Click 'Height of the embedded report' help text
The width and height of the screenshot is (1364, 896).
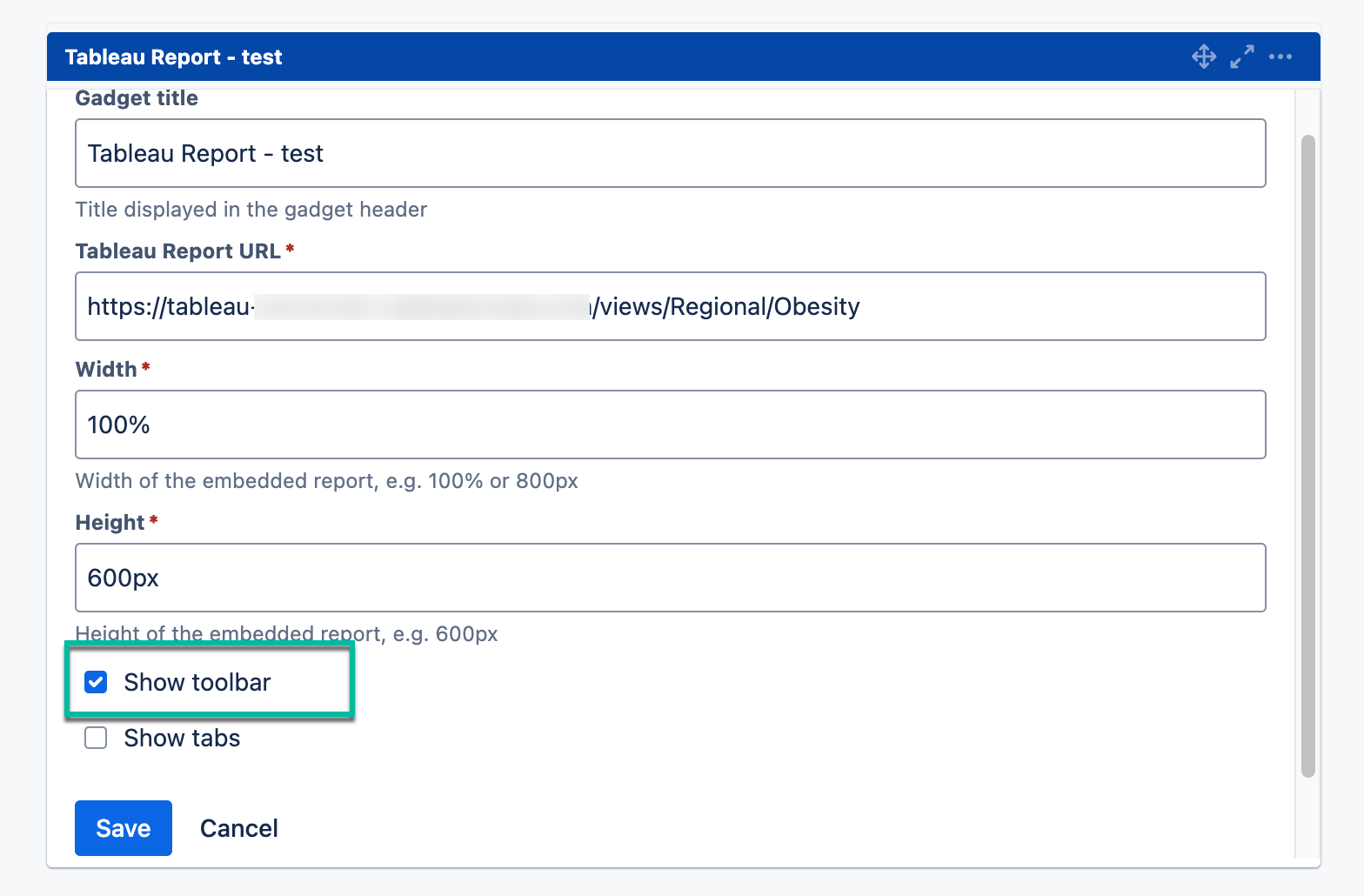pyautogui.click(x=287, y=634)
